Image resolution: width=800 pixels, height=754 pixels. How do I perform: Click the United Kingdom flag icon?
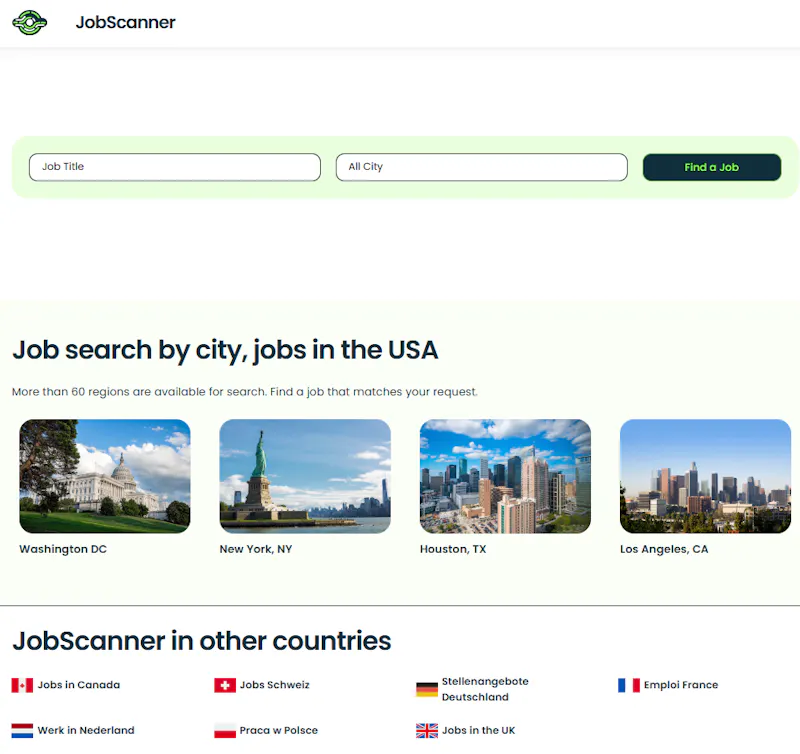[427, 731]
